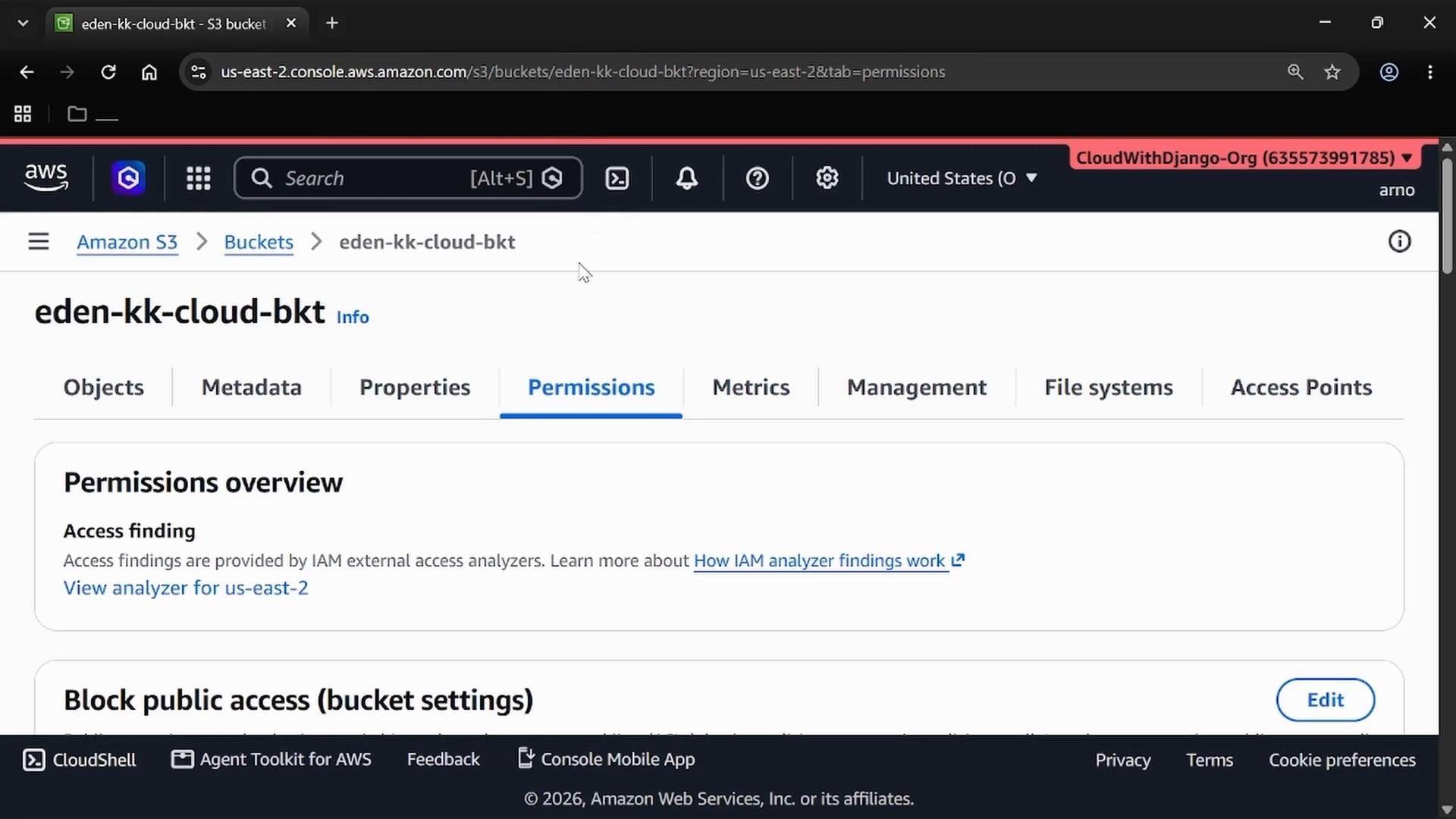Open Cookie preferences in footer
This screenshot has width=1456, height=819.
(x=1342, y=760)
